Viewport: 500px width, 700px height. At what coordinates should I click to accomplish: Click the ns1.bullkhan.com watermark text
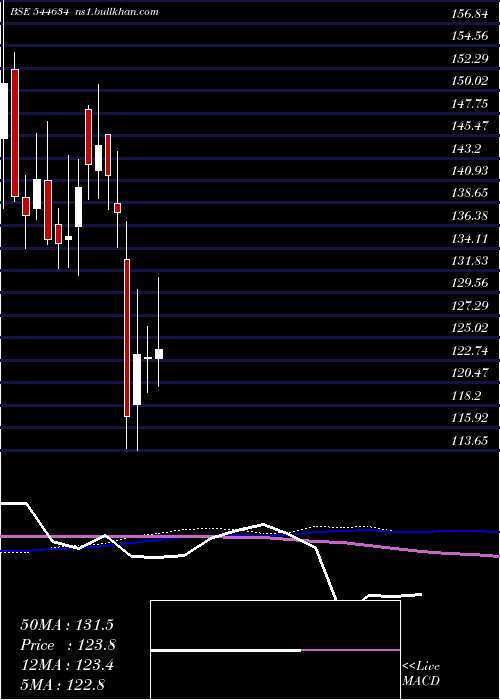pos(116,12)
